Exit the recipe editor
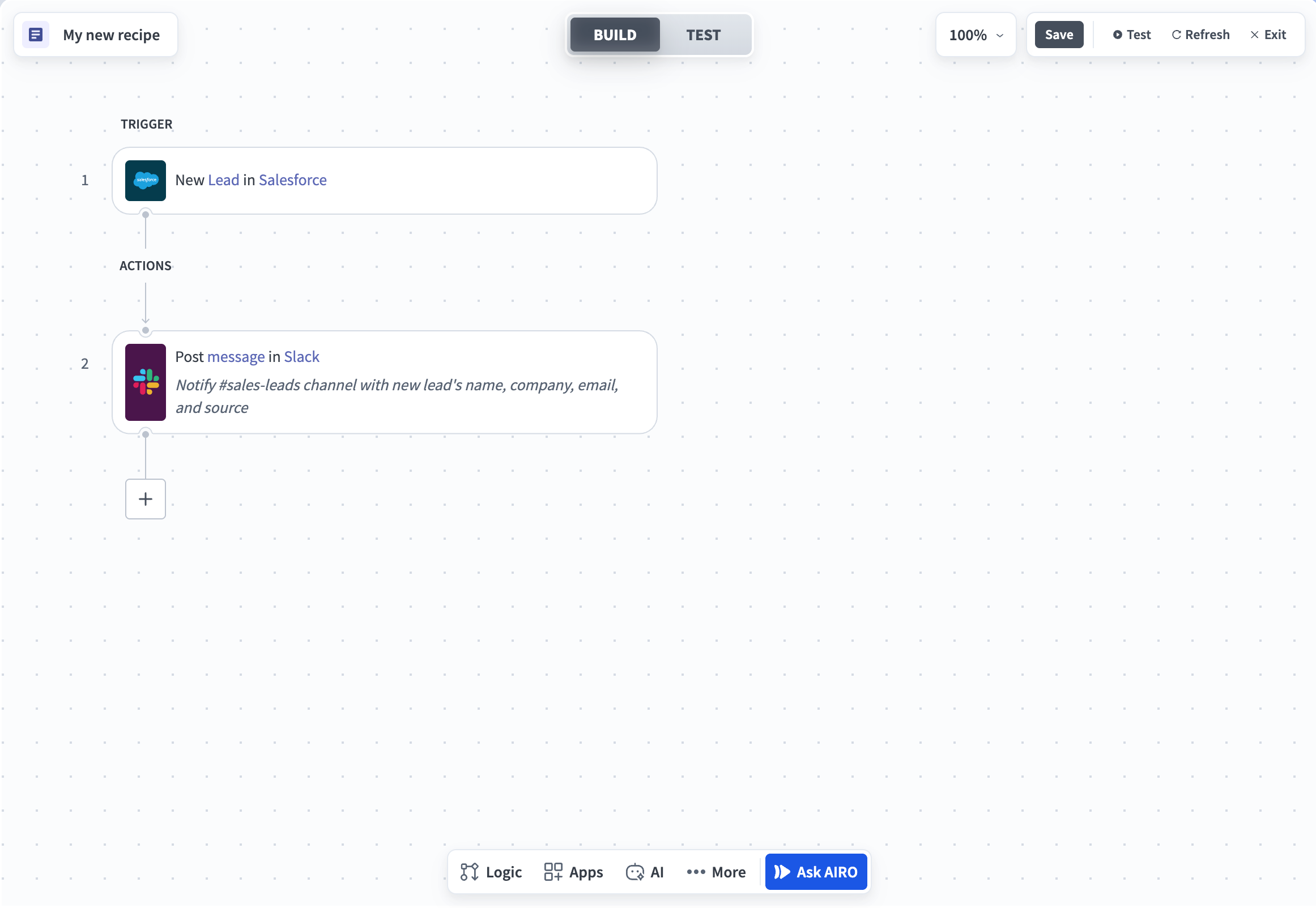The height and width of the screenshot is (908, 1316). [x=1268, y=35]
